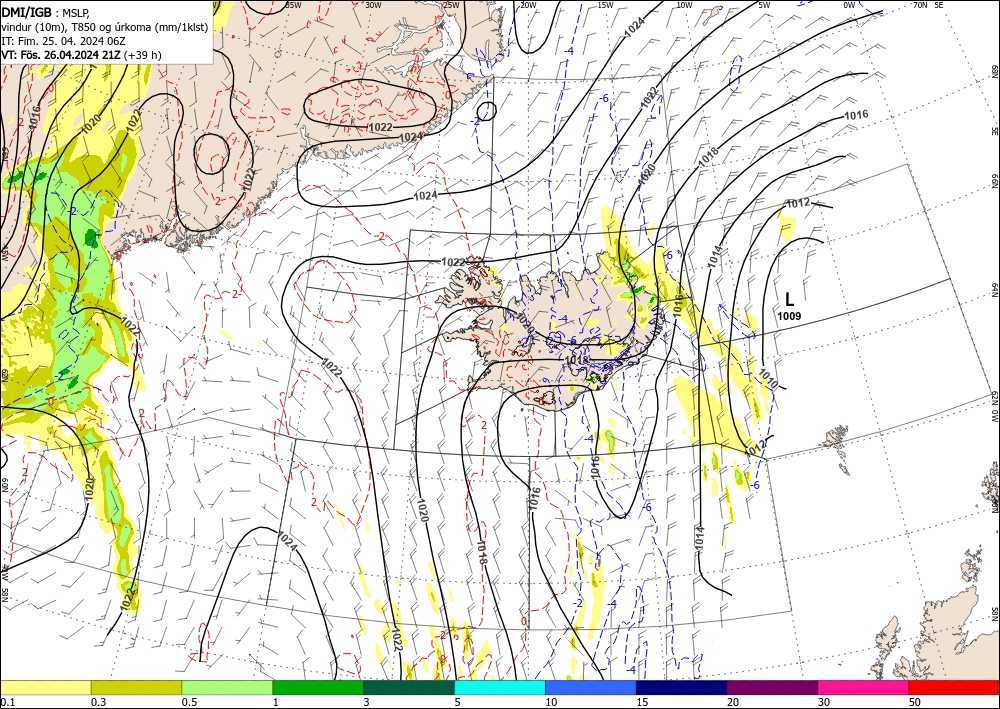Select the dark green 3–5 legend segment
Screen dimensions: 1000x709
click(x=409, y=687)
